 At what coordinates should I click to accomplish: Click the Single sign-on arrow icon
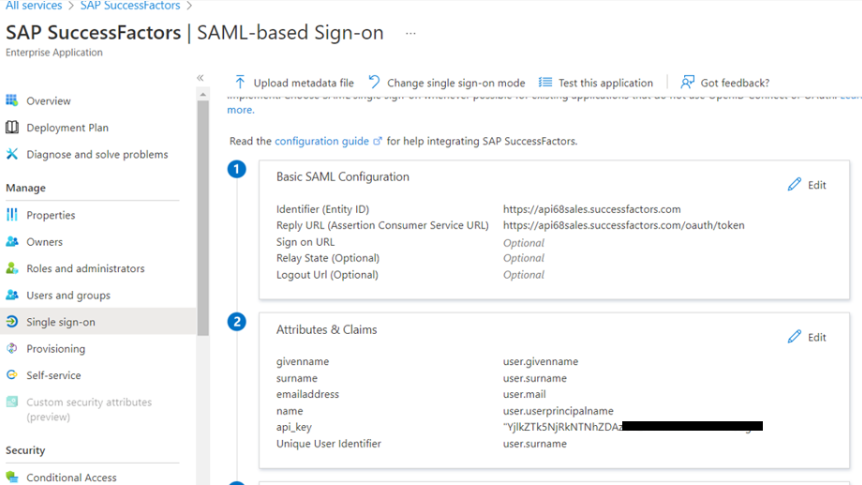click(x=12, y=322)
